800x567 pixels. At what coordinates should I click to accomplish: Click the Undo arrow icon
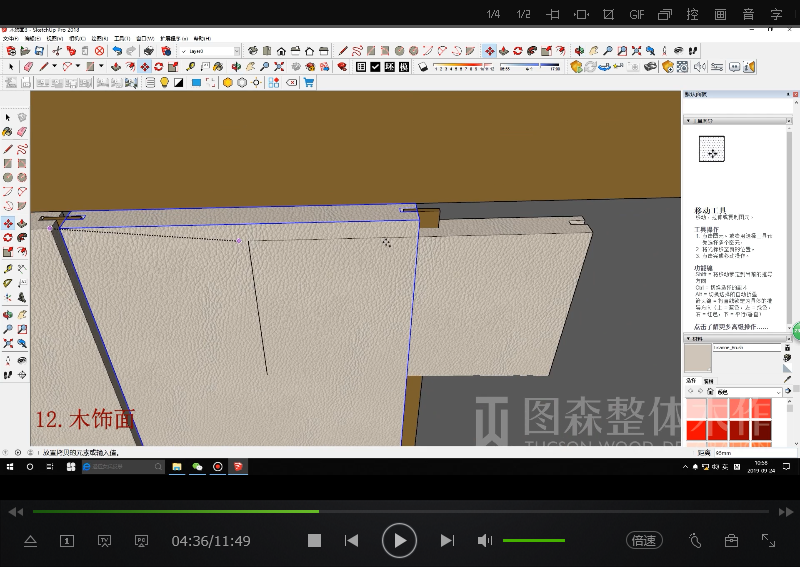coord(117,51)
